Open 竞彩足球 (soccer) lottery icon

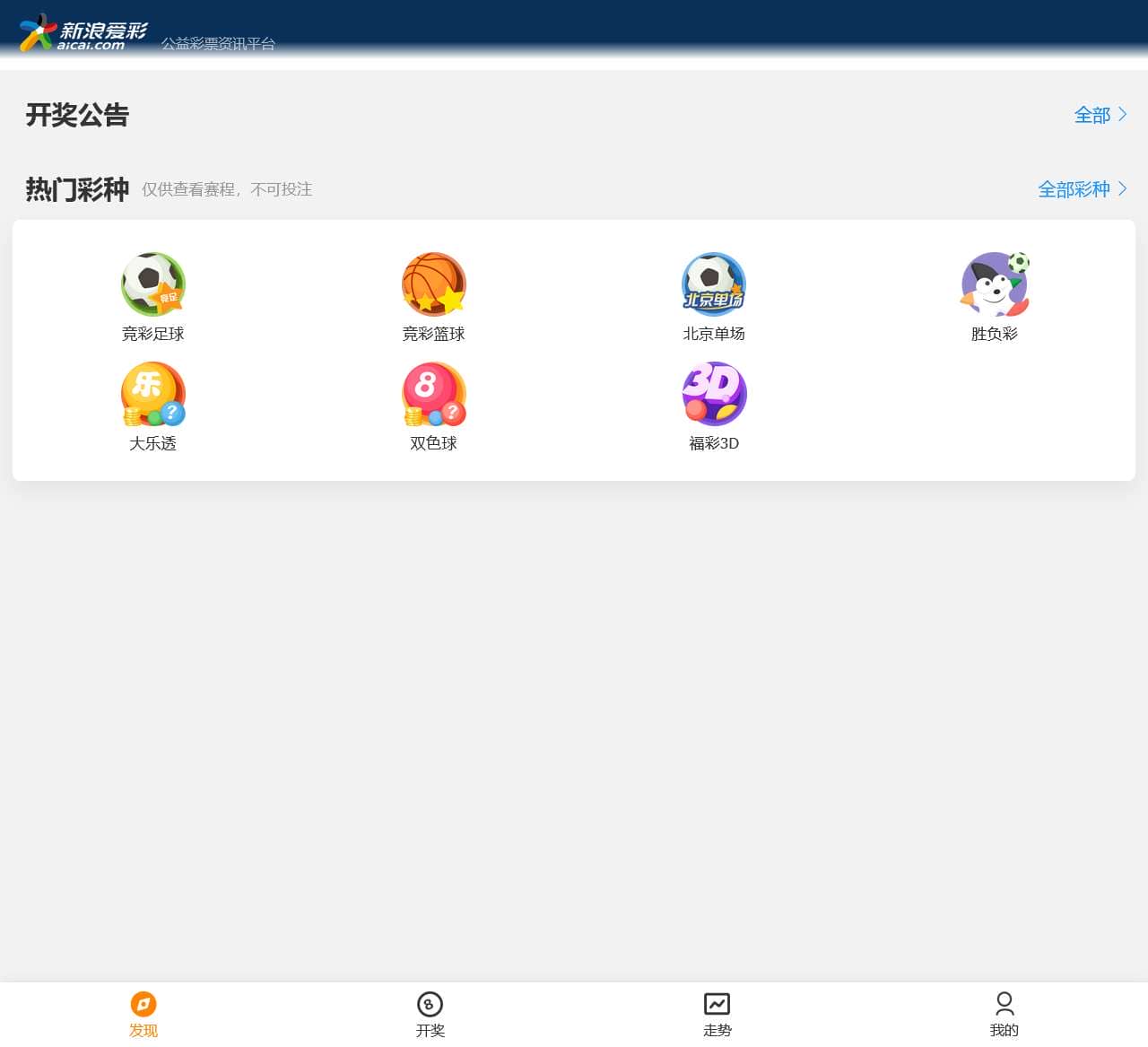point(153,284)
